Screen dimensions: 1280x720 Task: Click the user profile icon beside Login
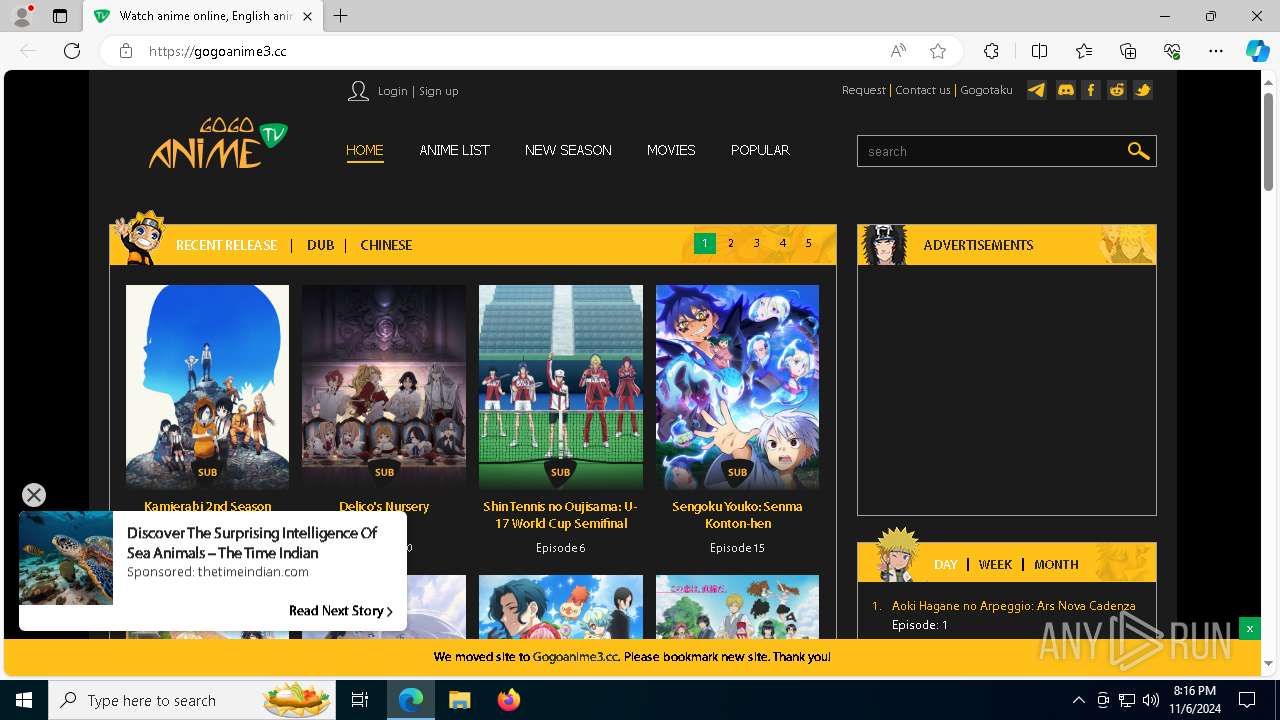point(358,91)
